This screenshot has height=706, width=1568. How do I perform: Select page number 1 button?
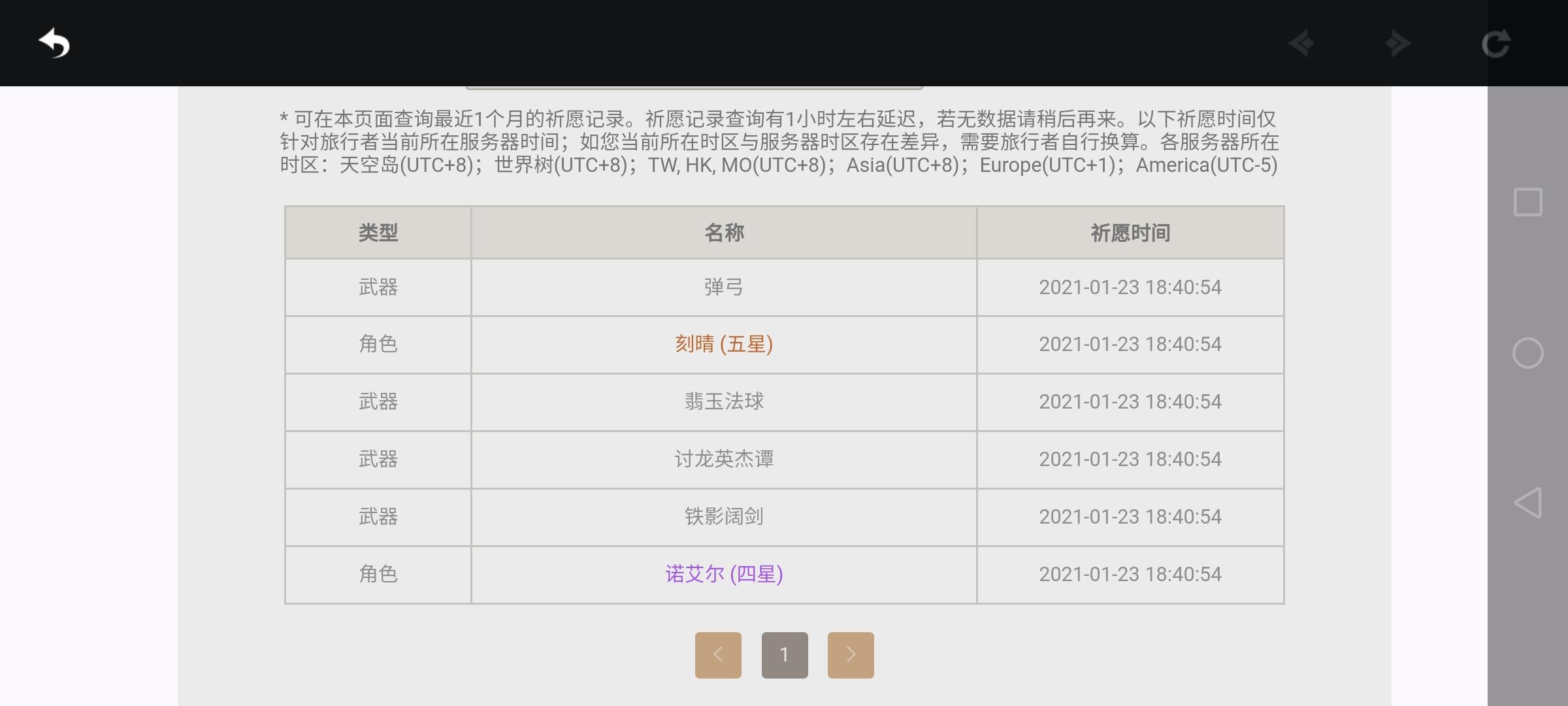tap(785, 654)
